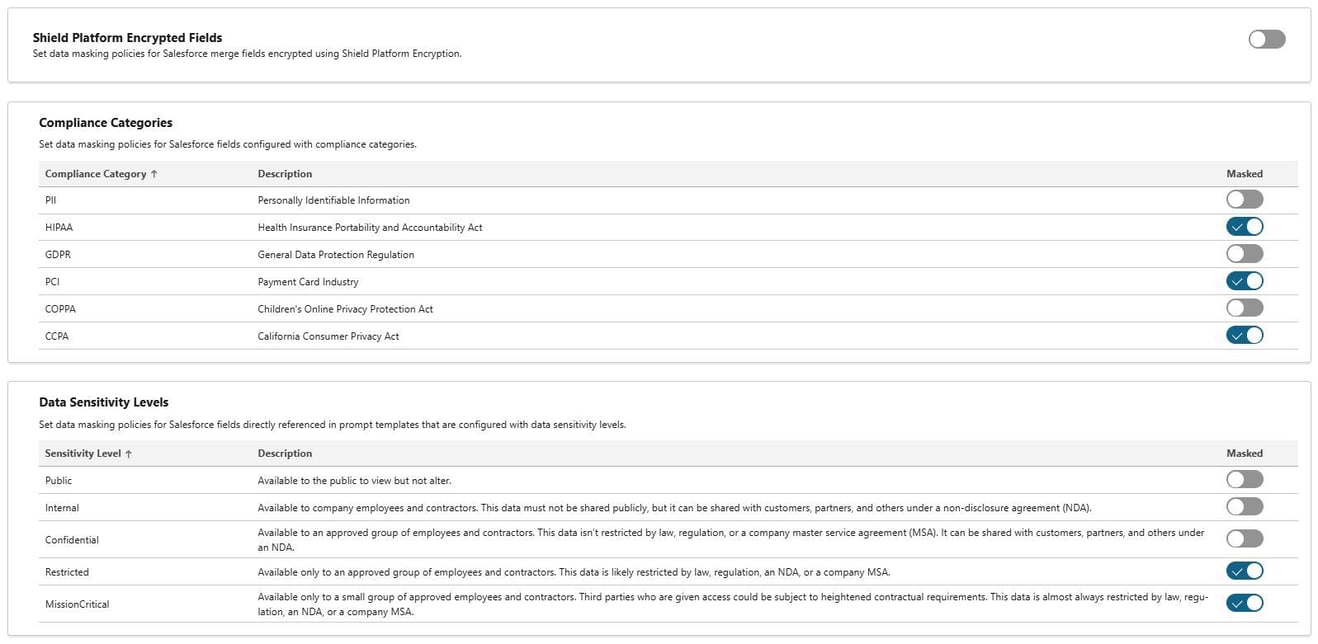
Task: Click the Masked header in Compliance Categories
Action: 1244,173
